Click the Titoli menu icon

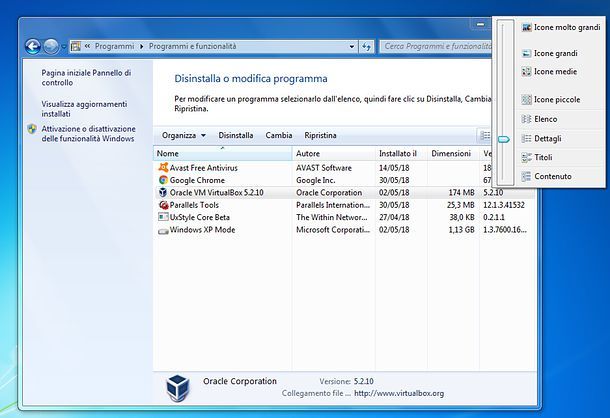pos(526,157)
